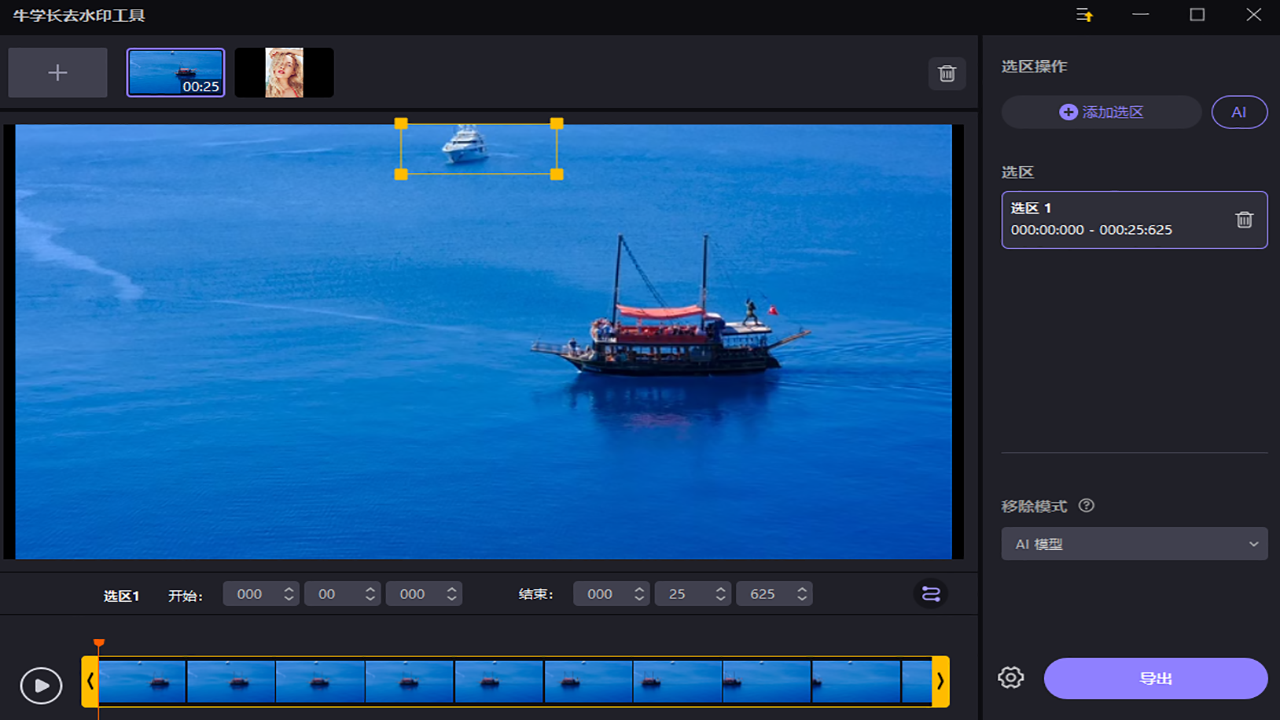Image resolution: width=1280 pixels, height=720 pixels.
Task: Click help icon next to 移除模式
Action: [1087, 506]
